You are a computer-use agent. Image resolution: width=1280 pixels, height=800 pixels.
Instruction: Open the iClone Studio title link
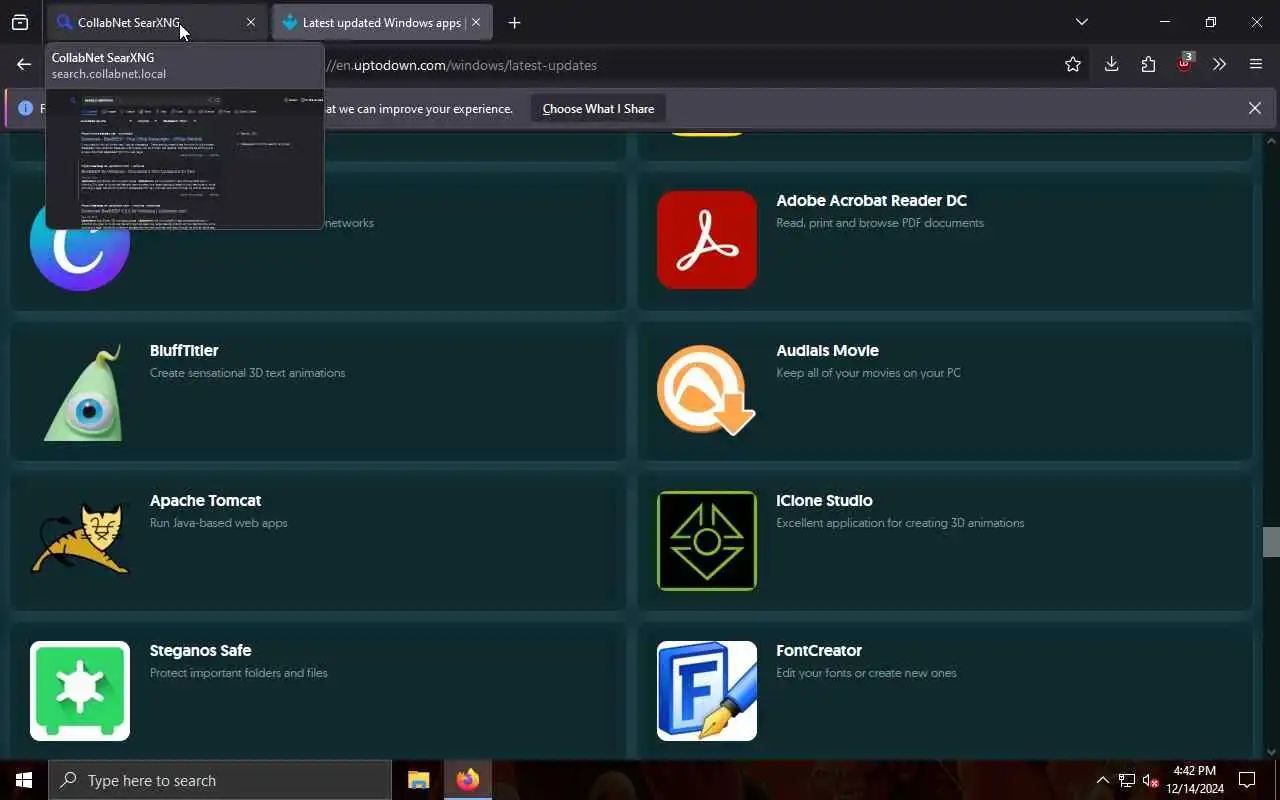click(x=824, y=500)
